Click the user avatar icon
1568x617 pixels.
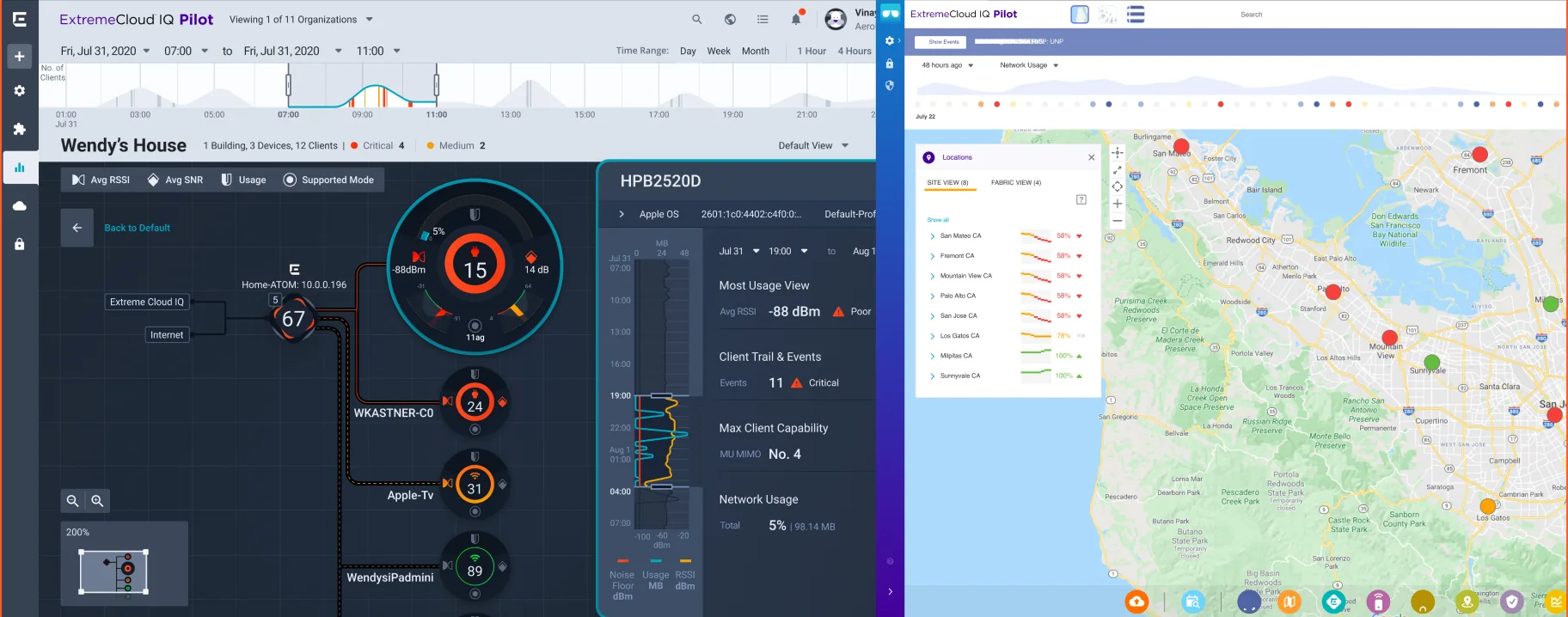pos(835,19)
